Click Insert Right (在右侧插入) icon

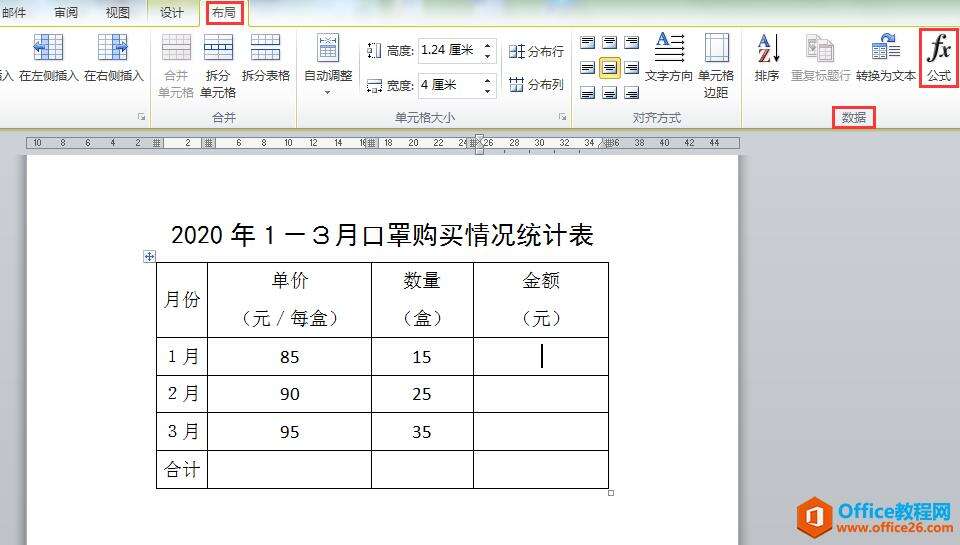click(113, 47)
